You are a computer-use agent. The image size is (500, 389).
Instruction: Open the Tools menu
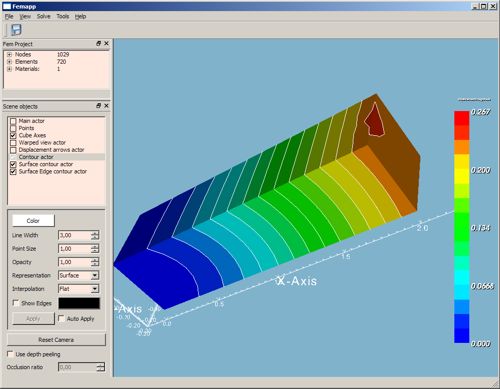point(63,16)
